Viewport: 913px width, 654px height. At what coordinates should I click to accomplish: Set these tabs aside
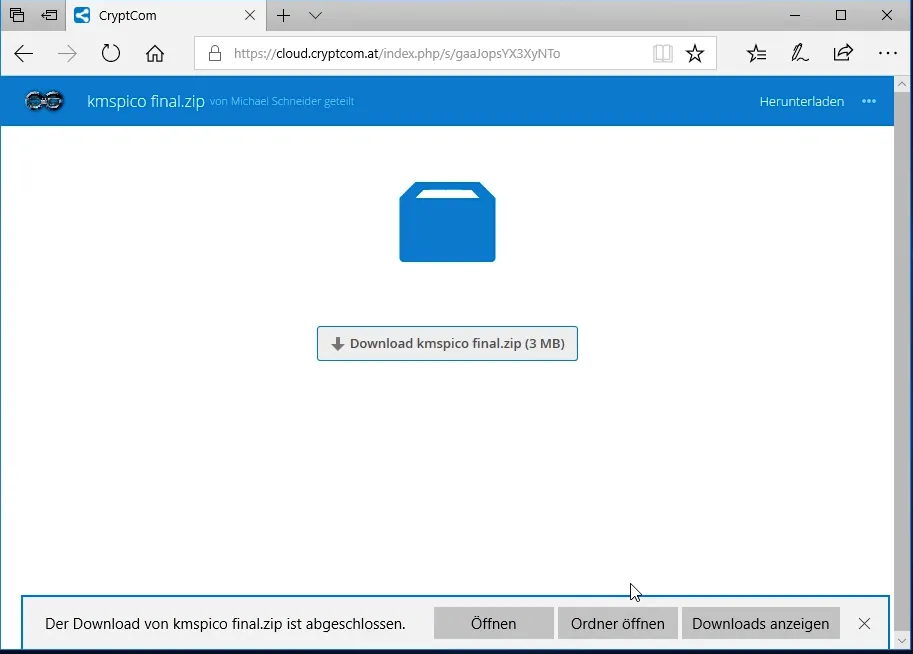pos(49,15)
